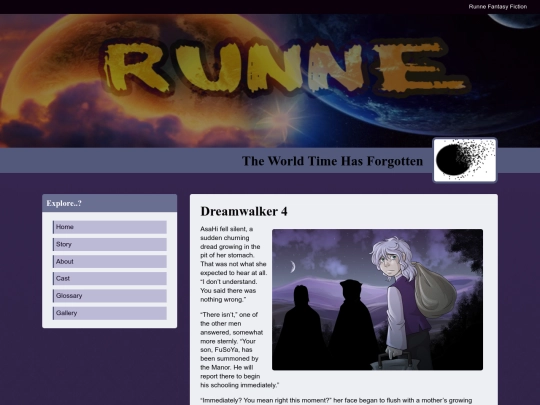The image size is (540, 405).
Task: Open the Home navigation link
Action: (x=110, y=227)
